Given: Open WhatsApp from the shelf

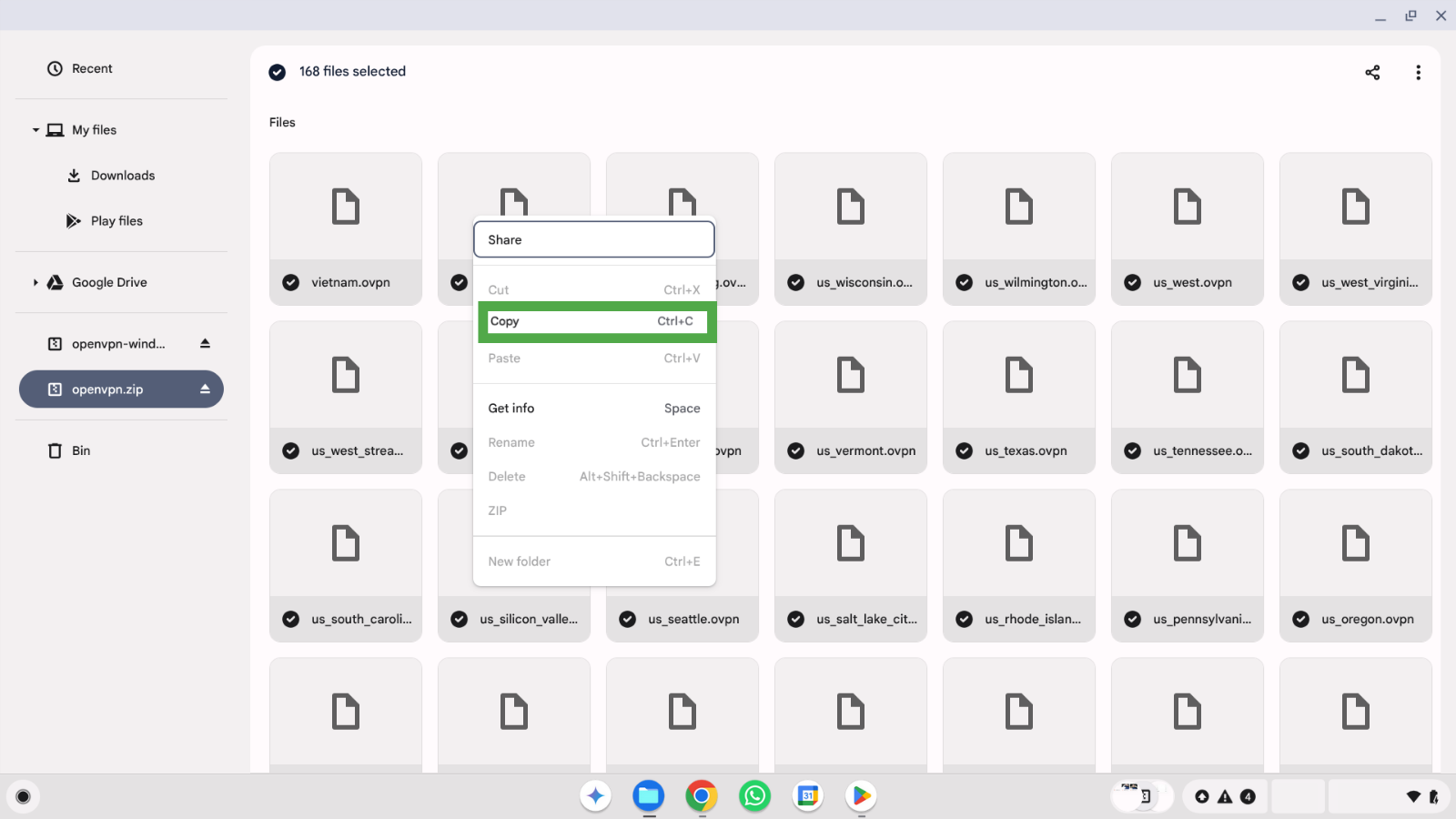Looking at the screenshot, I should coord(754,796).
